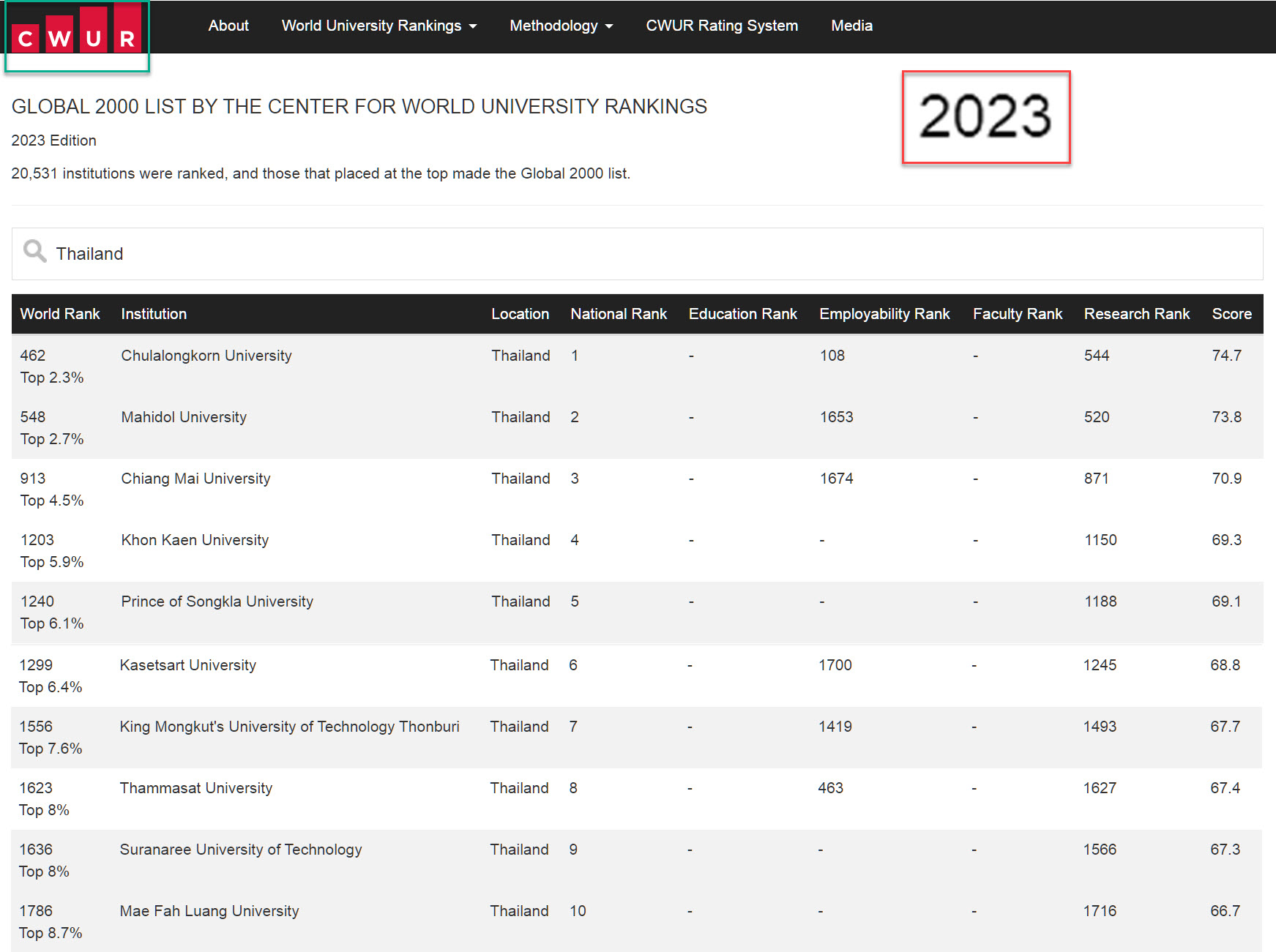Click the CWUR logo
Image resolution: width=1276 pixels, height=952 pixels.
(77, 29)
